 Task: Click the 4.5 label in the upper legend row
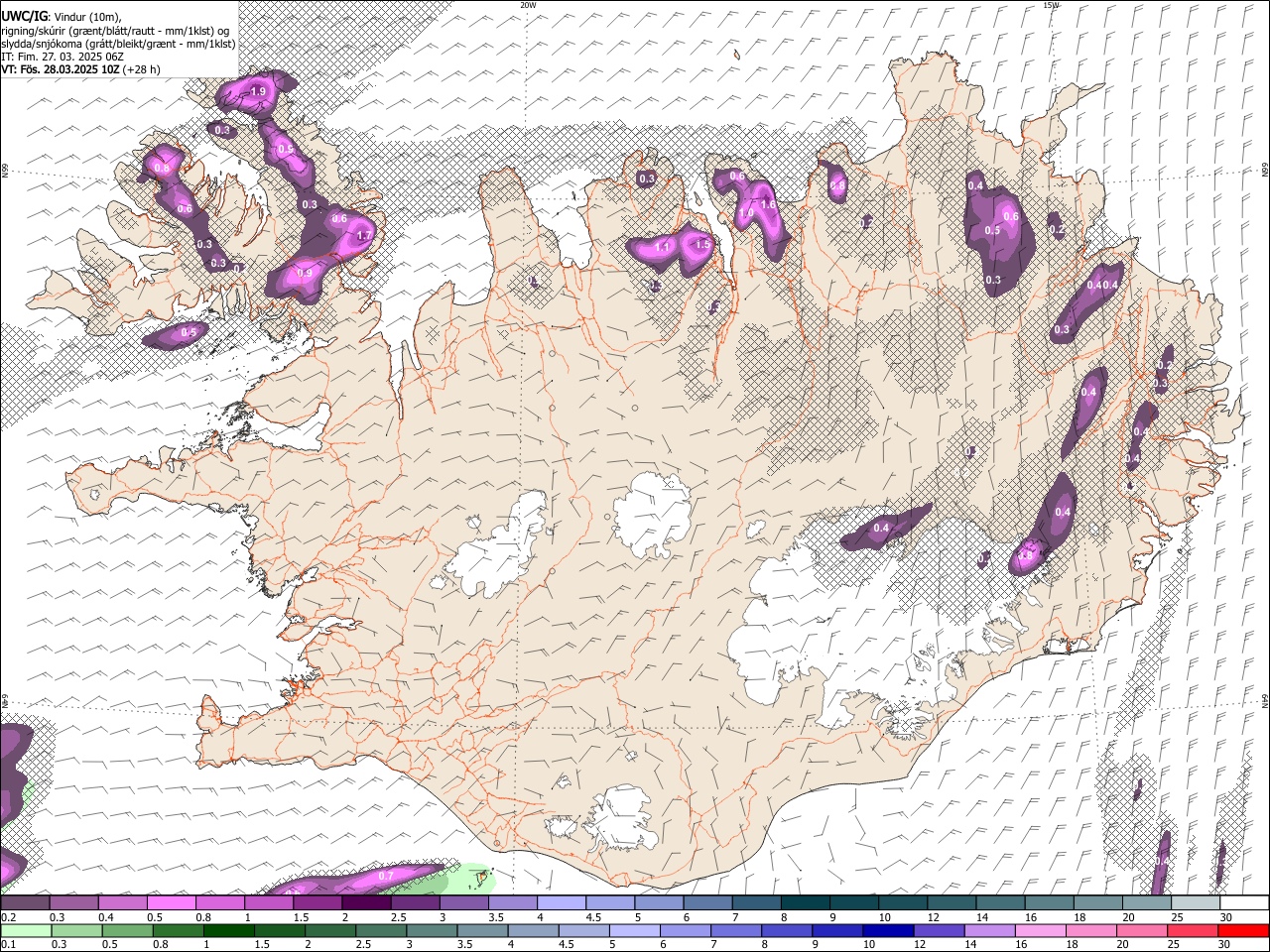point(593,917)
